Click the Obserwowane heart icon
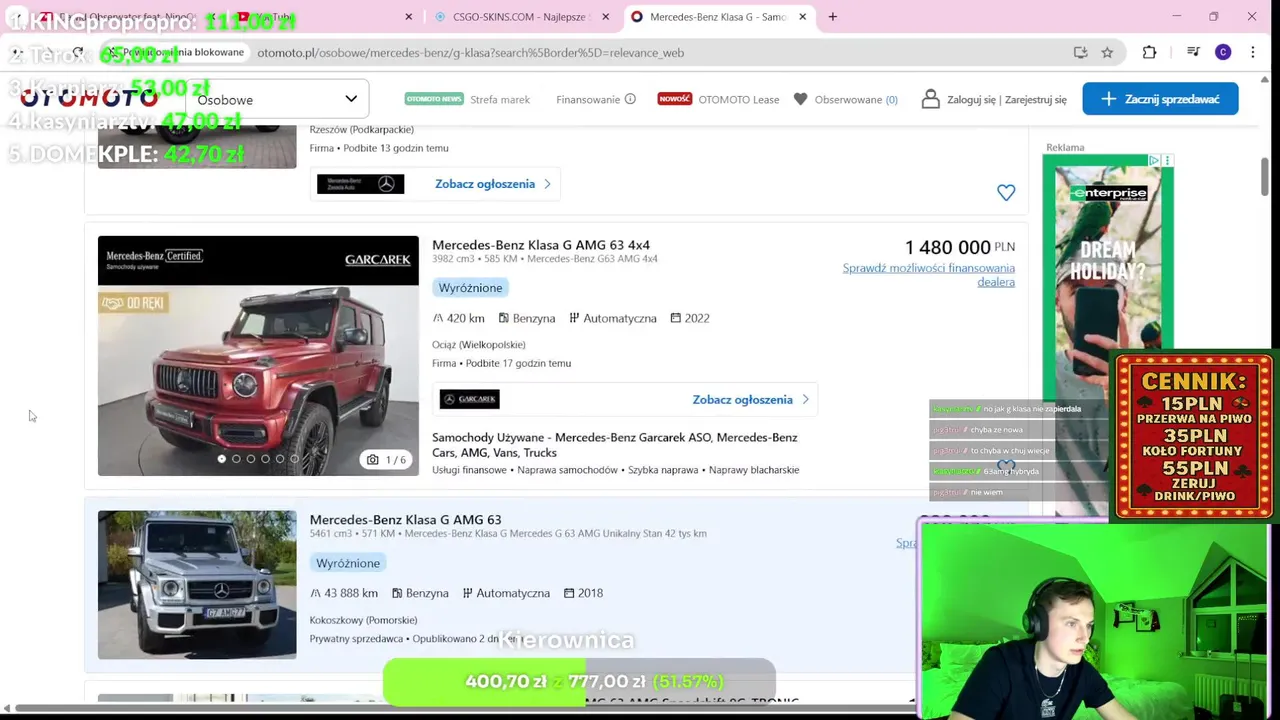 point(800,99)
